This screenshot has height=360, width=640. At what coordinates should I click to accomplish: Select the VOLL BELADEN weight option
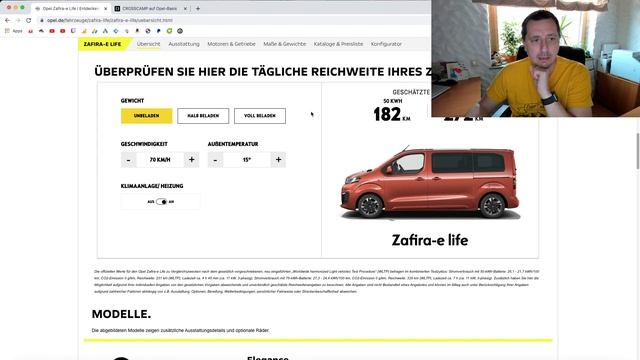(x=260, y=116)
